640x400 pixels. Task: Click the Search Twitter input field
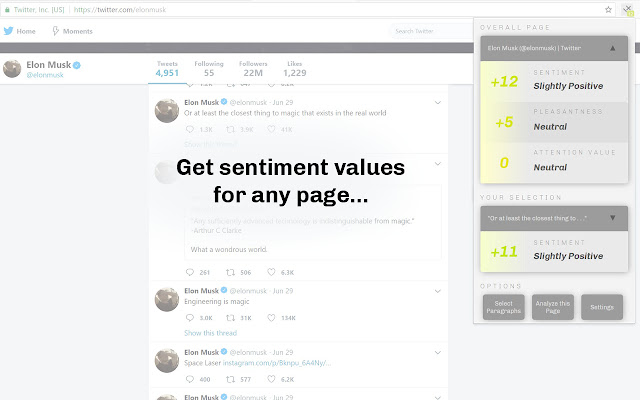click(x=432, y=31)
